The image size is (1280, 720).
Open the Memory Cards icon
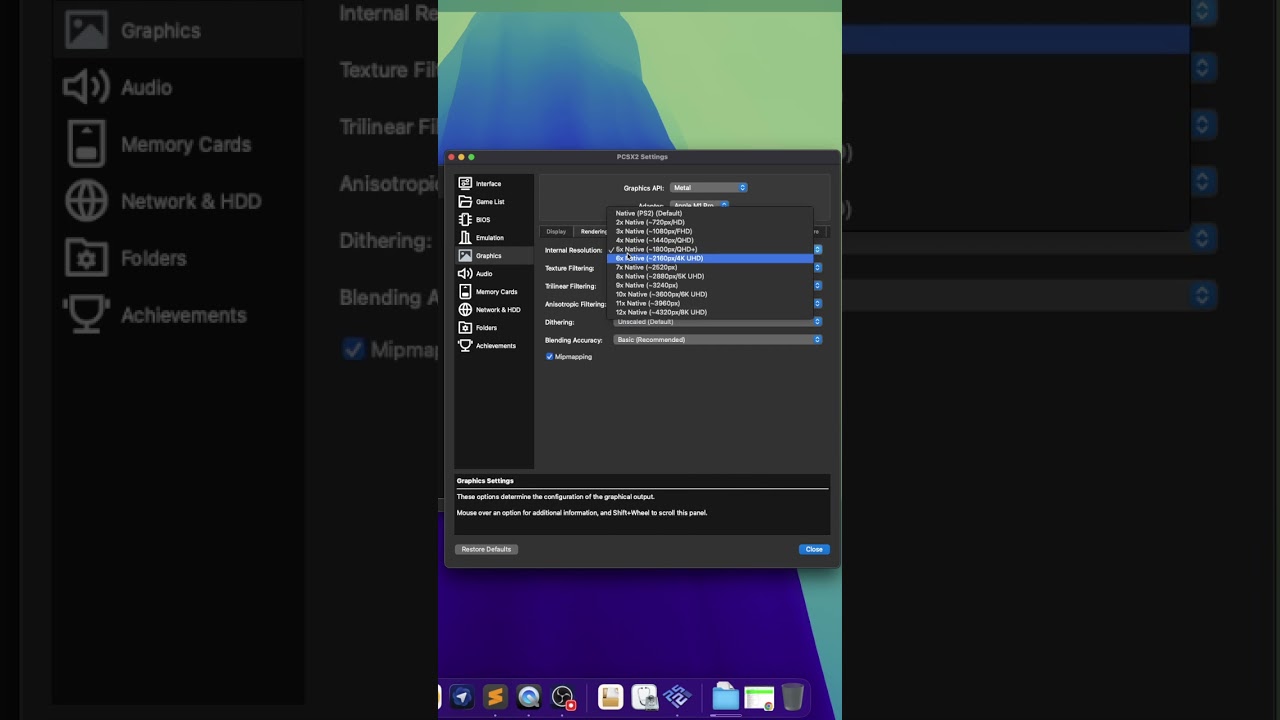pyautogui.click(x=465, y=292)
